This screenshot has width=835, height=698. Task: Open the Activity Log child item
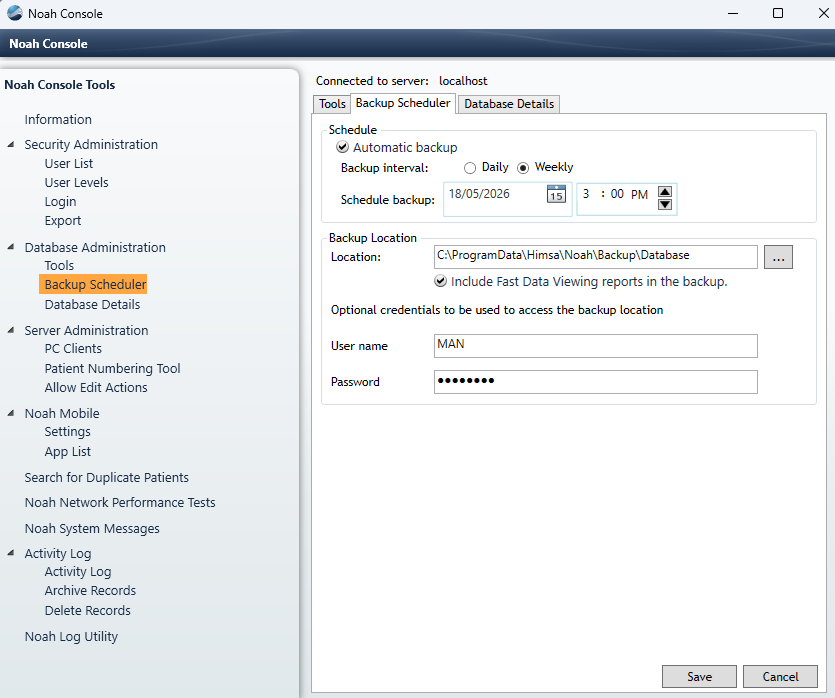point(78,572)
